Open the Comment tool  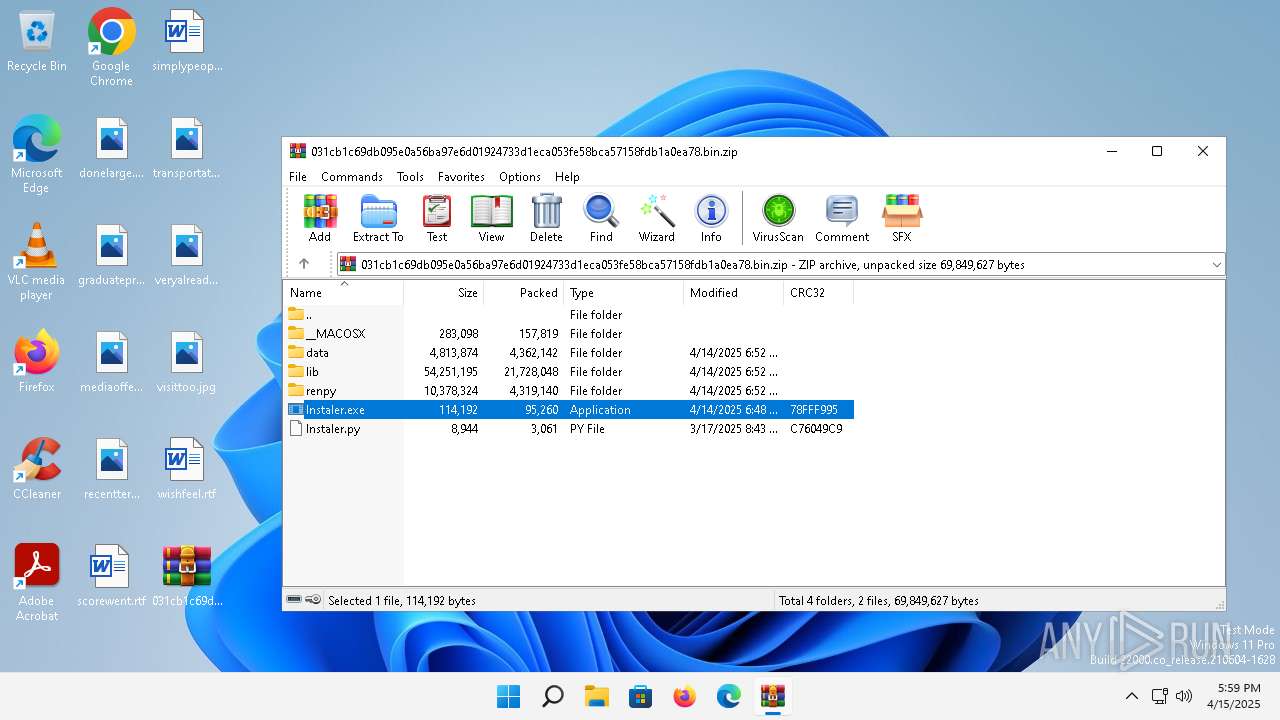coord(842,218)
